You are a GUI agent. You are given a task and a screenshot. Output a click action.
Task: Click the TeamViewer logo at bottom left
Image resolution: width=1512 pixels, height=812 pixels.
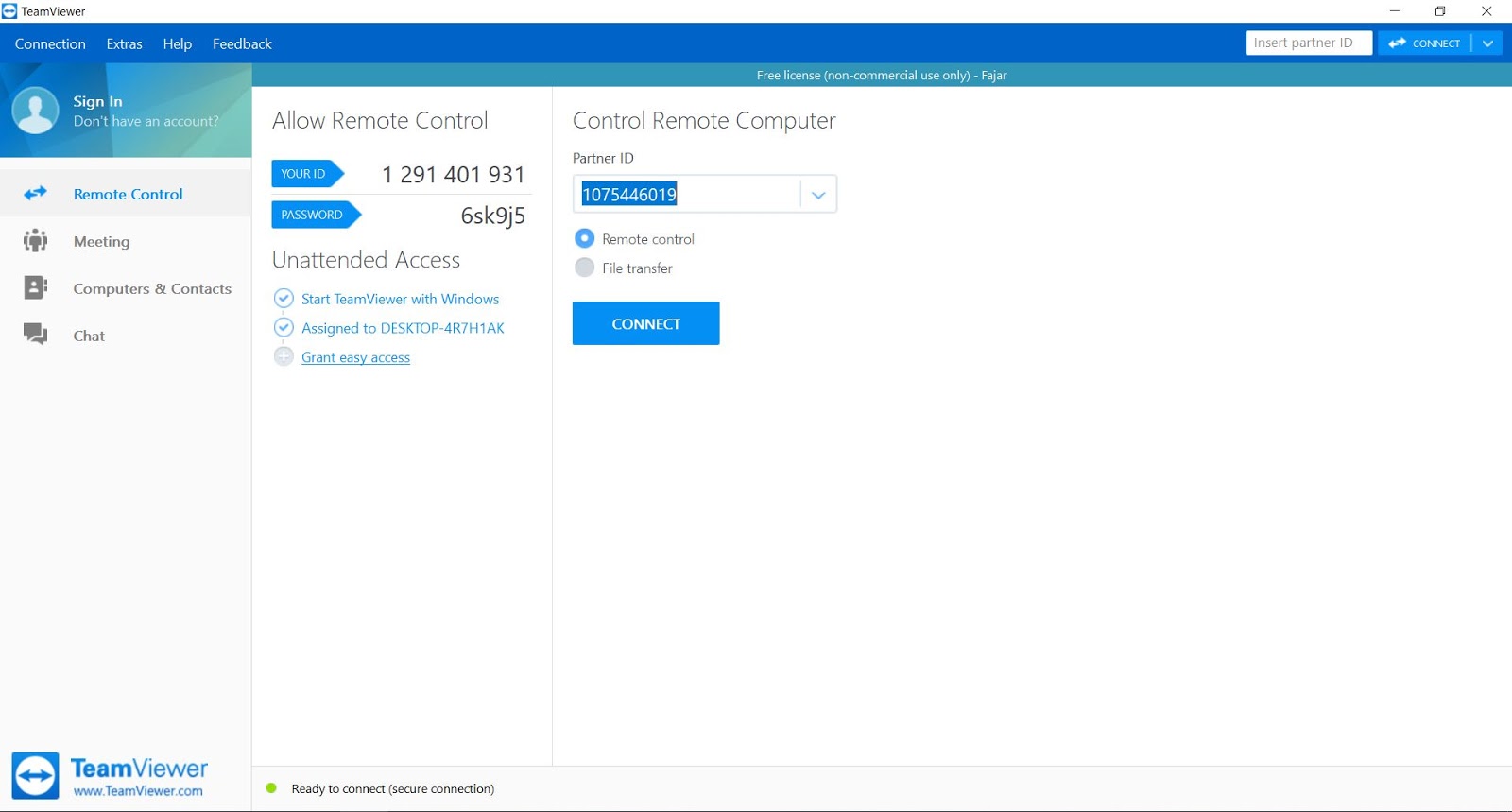[35, 776]
